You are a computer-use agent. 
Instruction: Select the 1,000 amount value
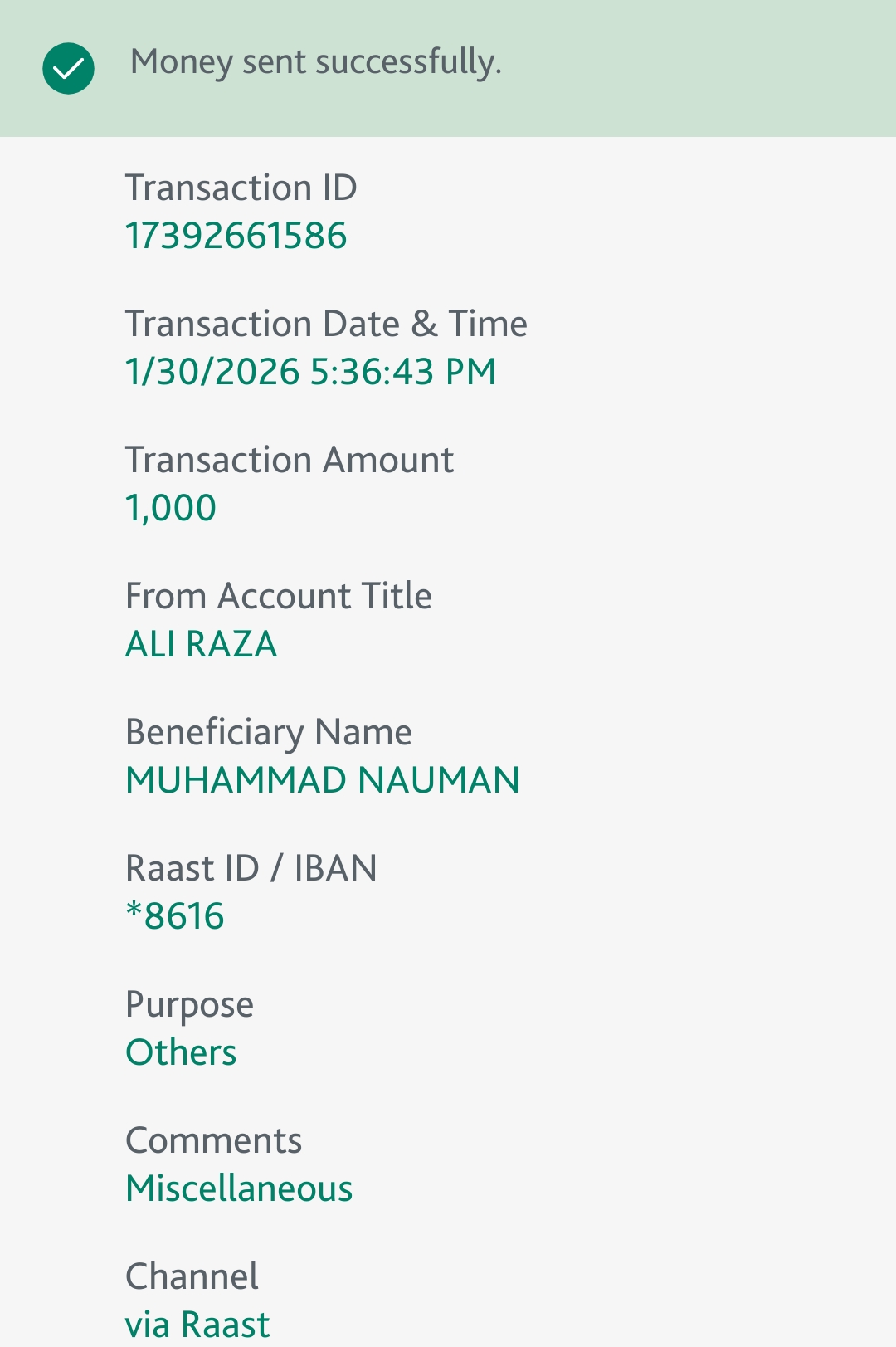click(170, 508)
